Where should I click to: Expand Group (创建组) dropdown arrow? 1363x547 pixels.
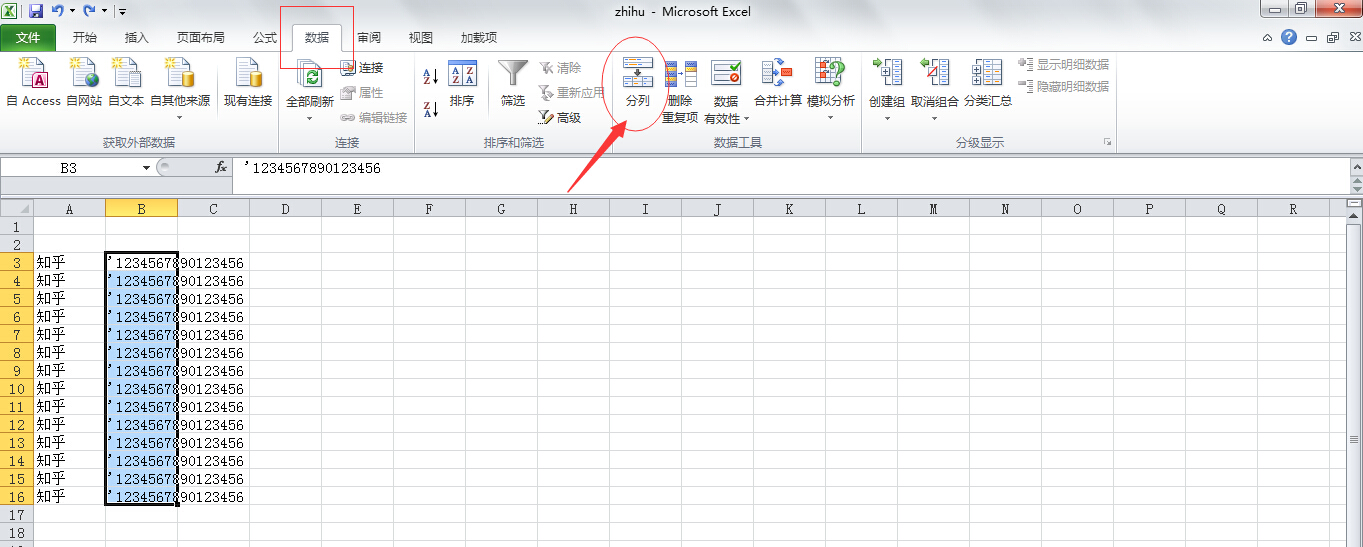point(887,117)
